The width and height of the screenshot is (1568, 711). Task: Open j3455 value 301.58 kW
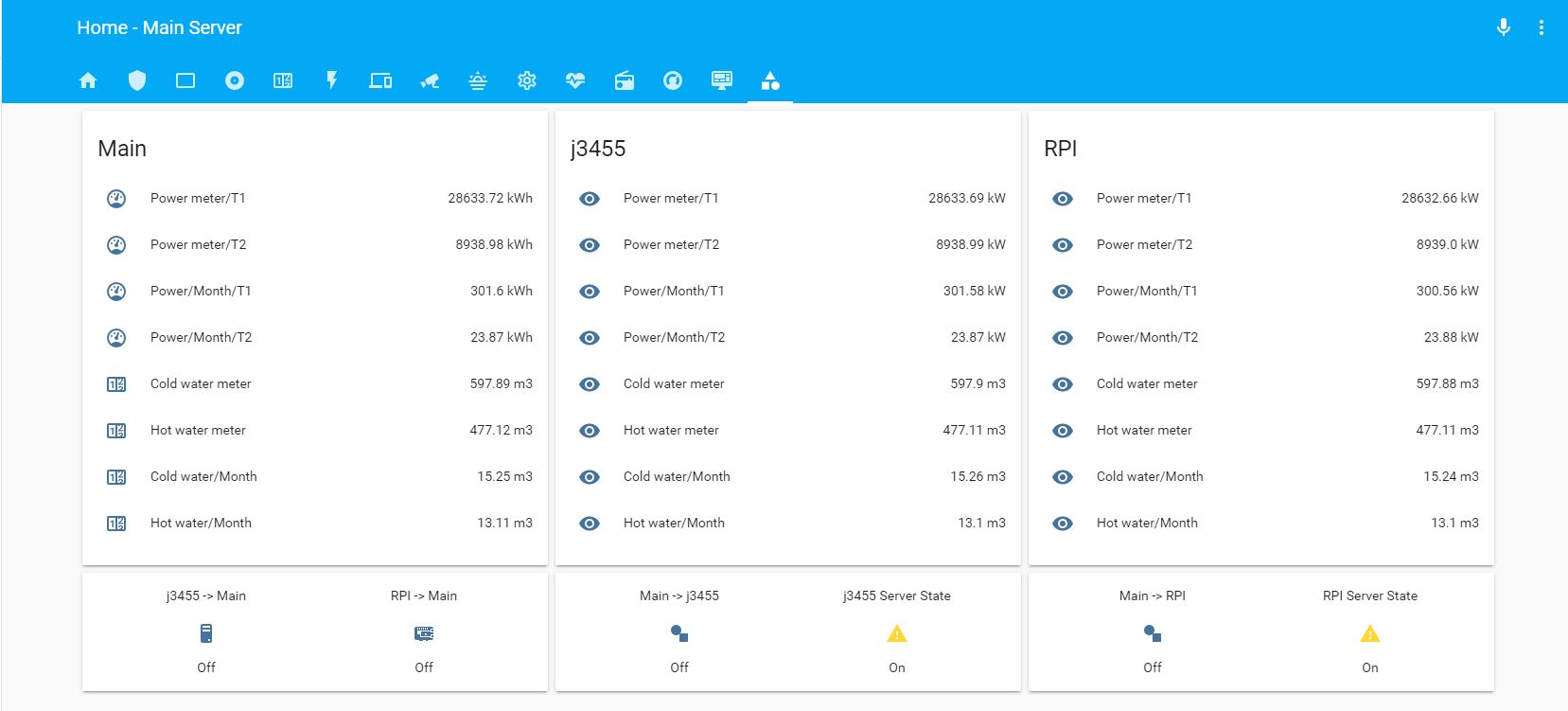click(975, 291)
